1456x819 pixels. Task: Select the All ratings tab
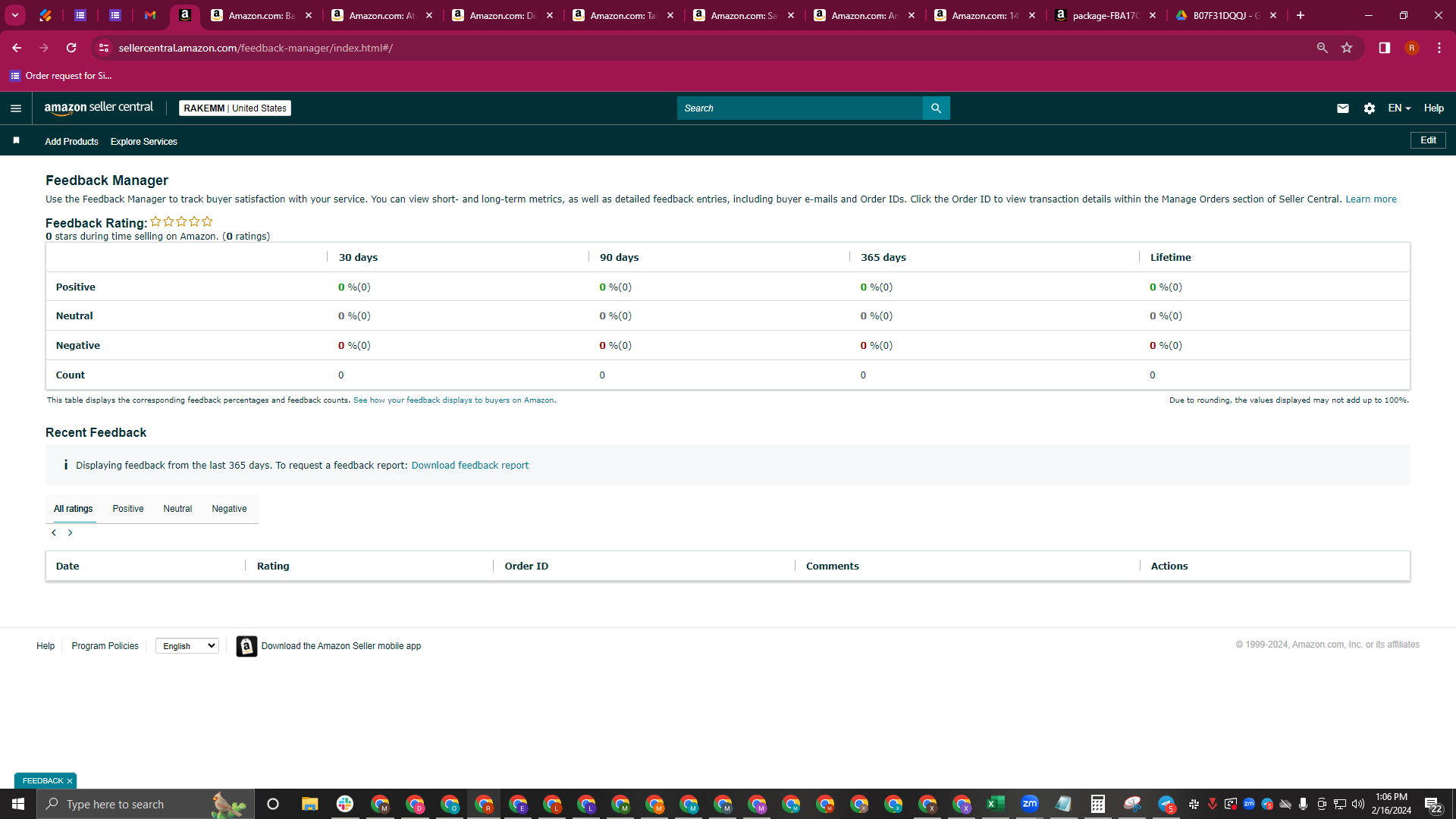73,509
